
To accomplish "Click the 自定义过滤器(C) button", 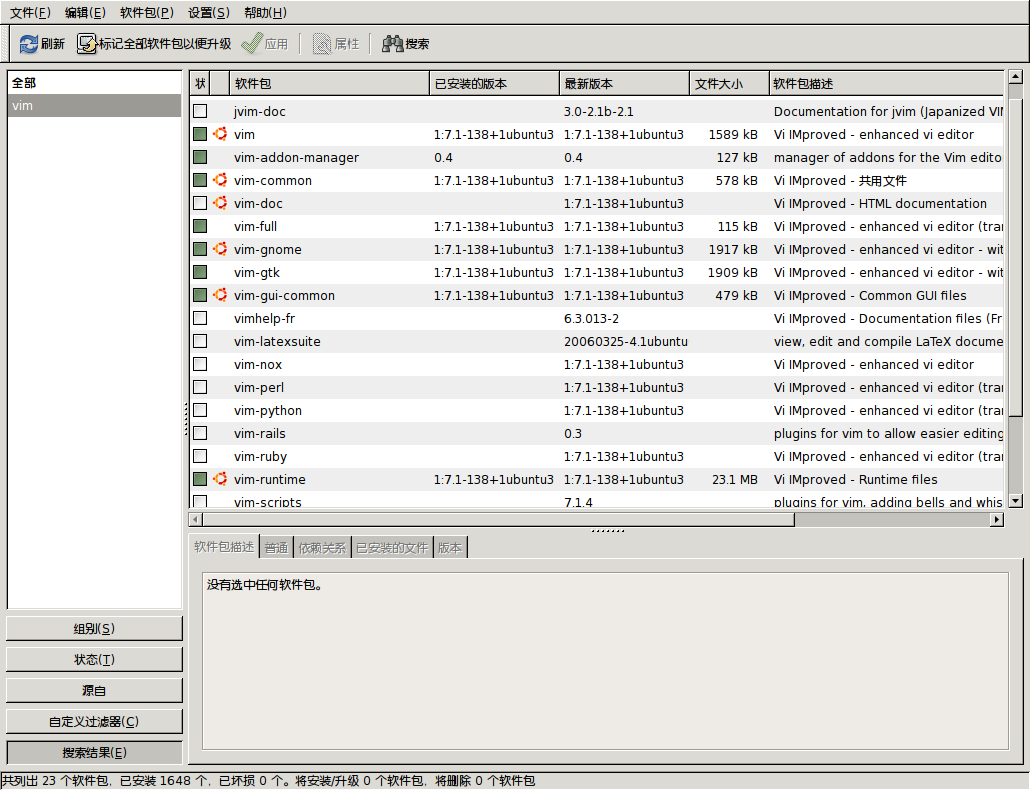I will pyautogui.click(x=94, y=721).
